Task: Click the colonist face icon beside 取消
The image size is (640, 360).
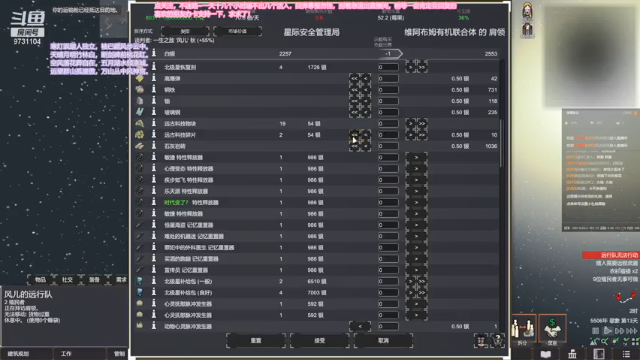Action: pos(481,340)
